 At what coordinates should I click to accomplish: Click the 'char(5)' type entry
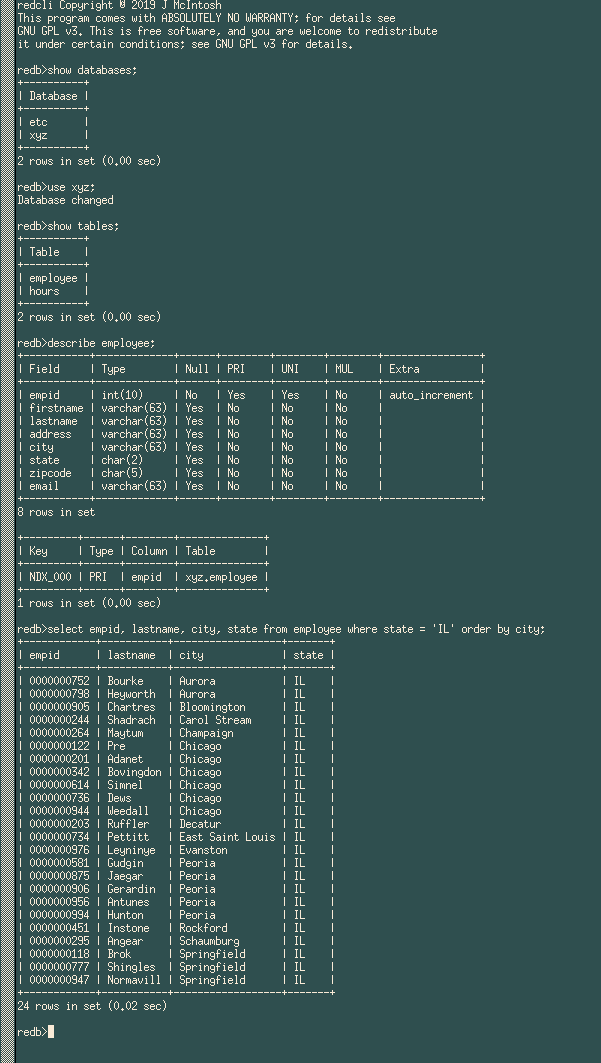122,473
